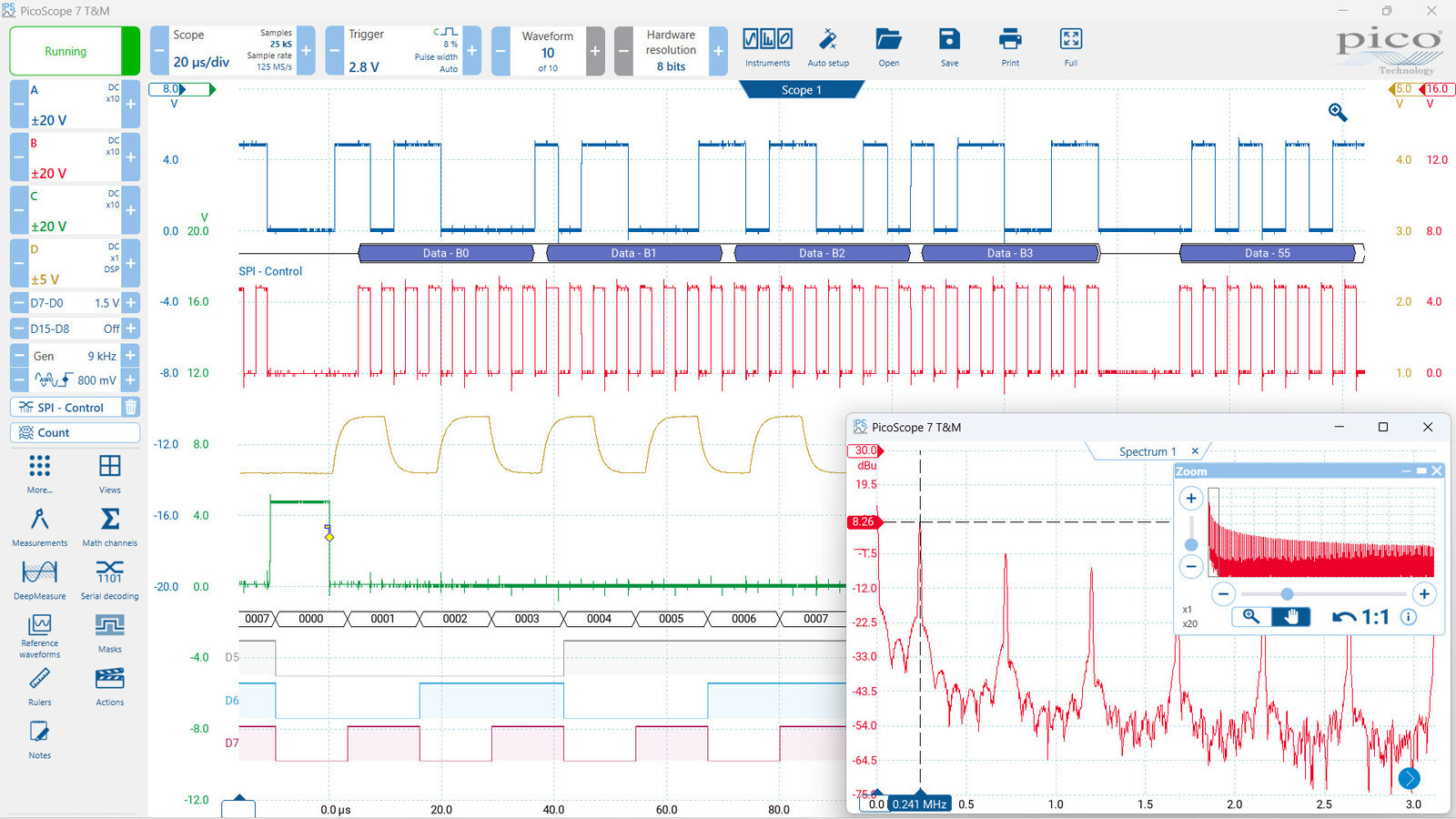Image resolution: width=1456 pixels, height=819 pixels.
Task: Toggle channel A ±20 V settings
Action: pyautogui.click(x=75, y=104)
